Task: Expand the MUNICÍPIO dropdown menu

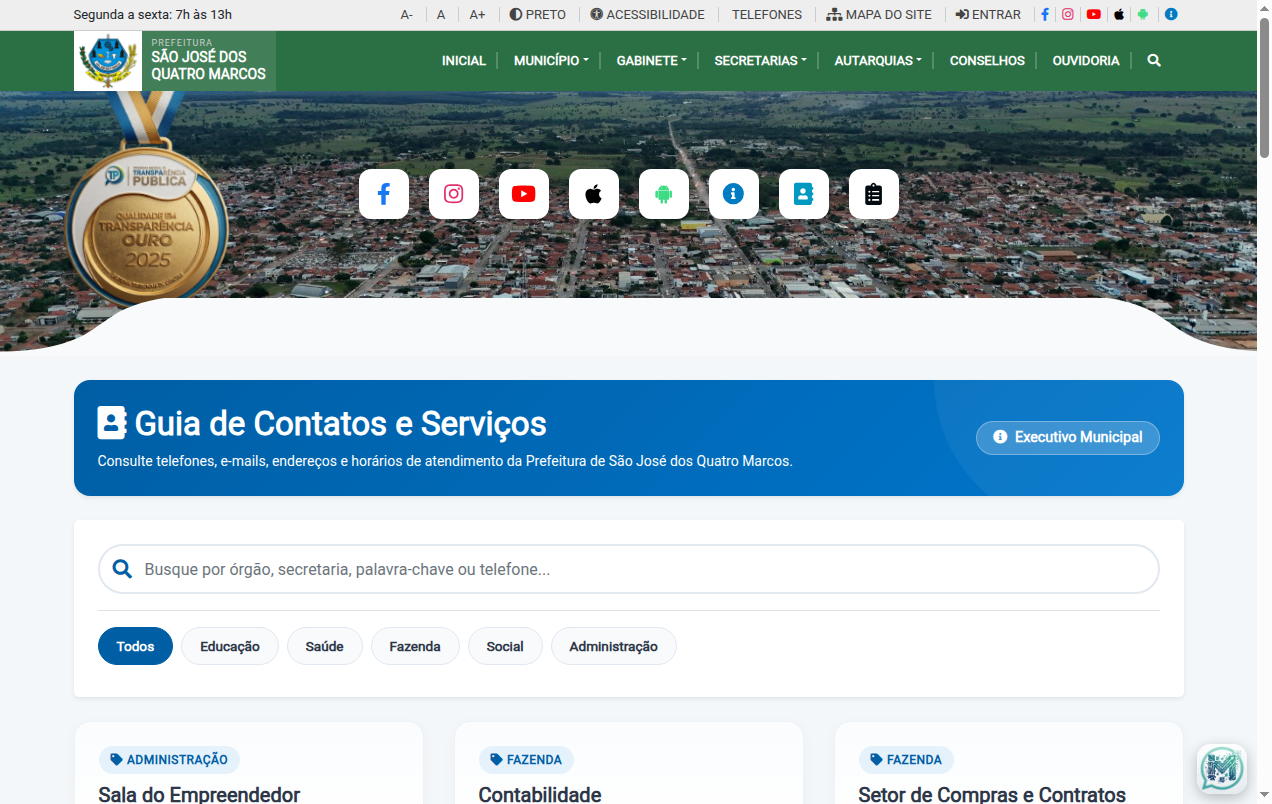Action: [x=551, y=61]
